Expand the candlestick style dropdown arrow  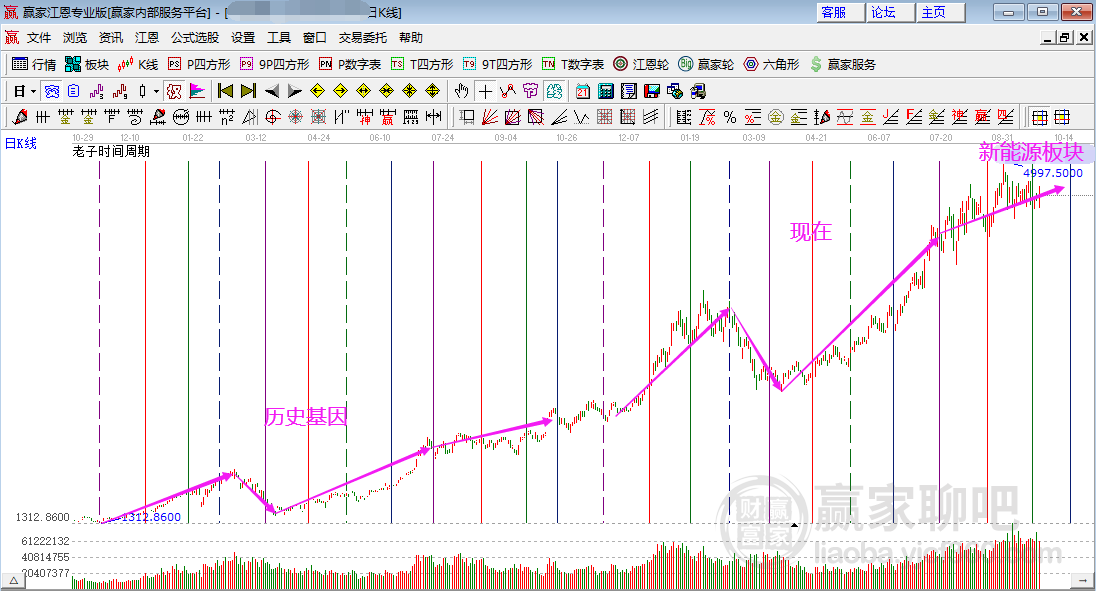pyautogui.click(x=157, y=92)
